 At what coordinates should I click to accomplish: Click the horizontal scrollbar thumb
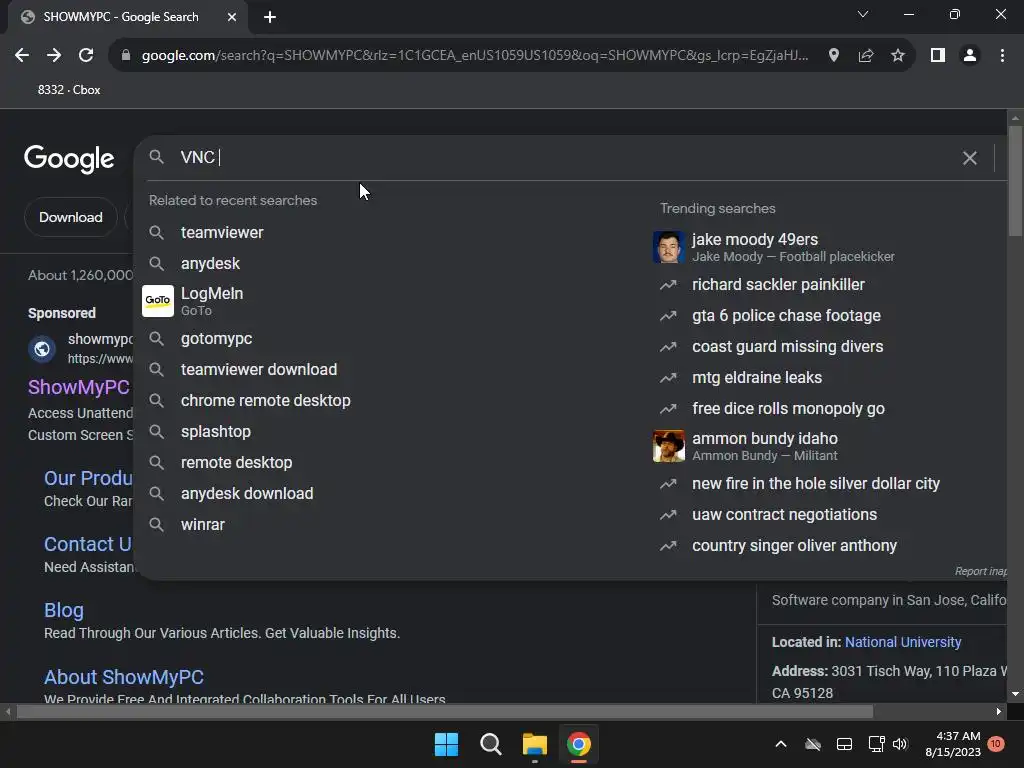click(445, 711)
